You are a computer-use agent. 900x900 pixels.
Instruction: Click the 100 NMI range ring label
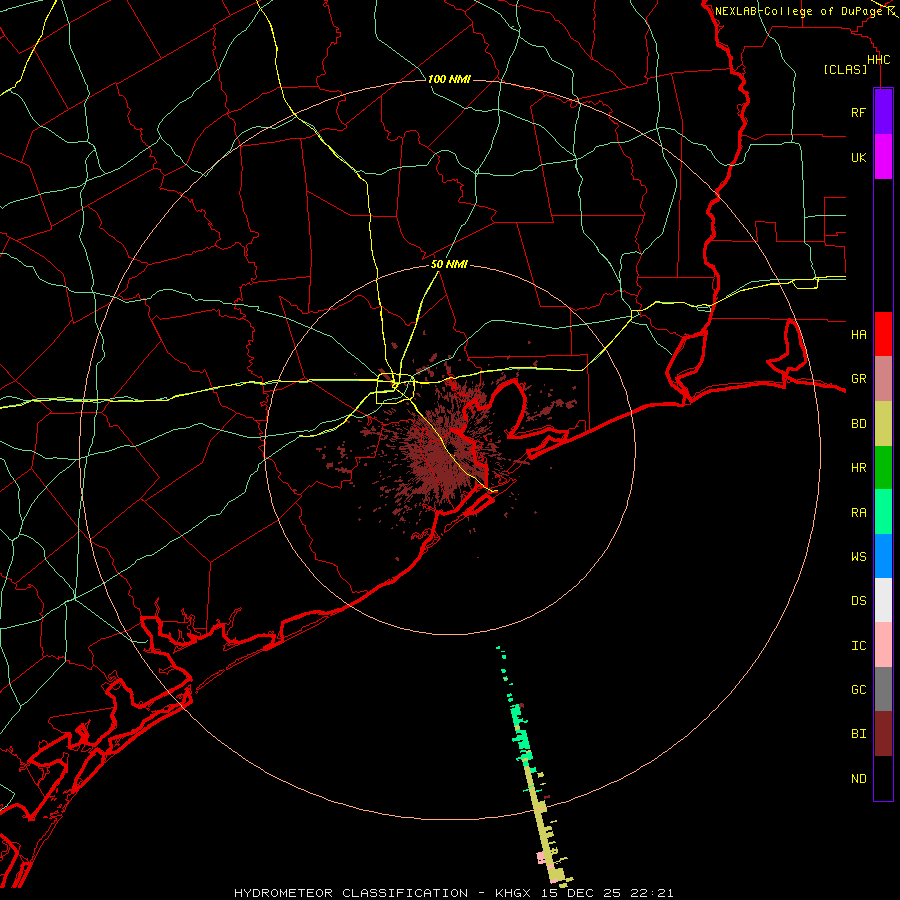click(x=449, y=79)
